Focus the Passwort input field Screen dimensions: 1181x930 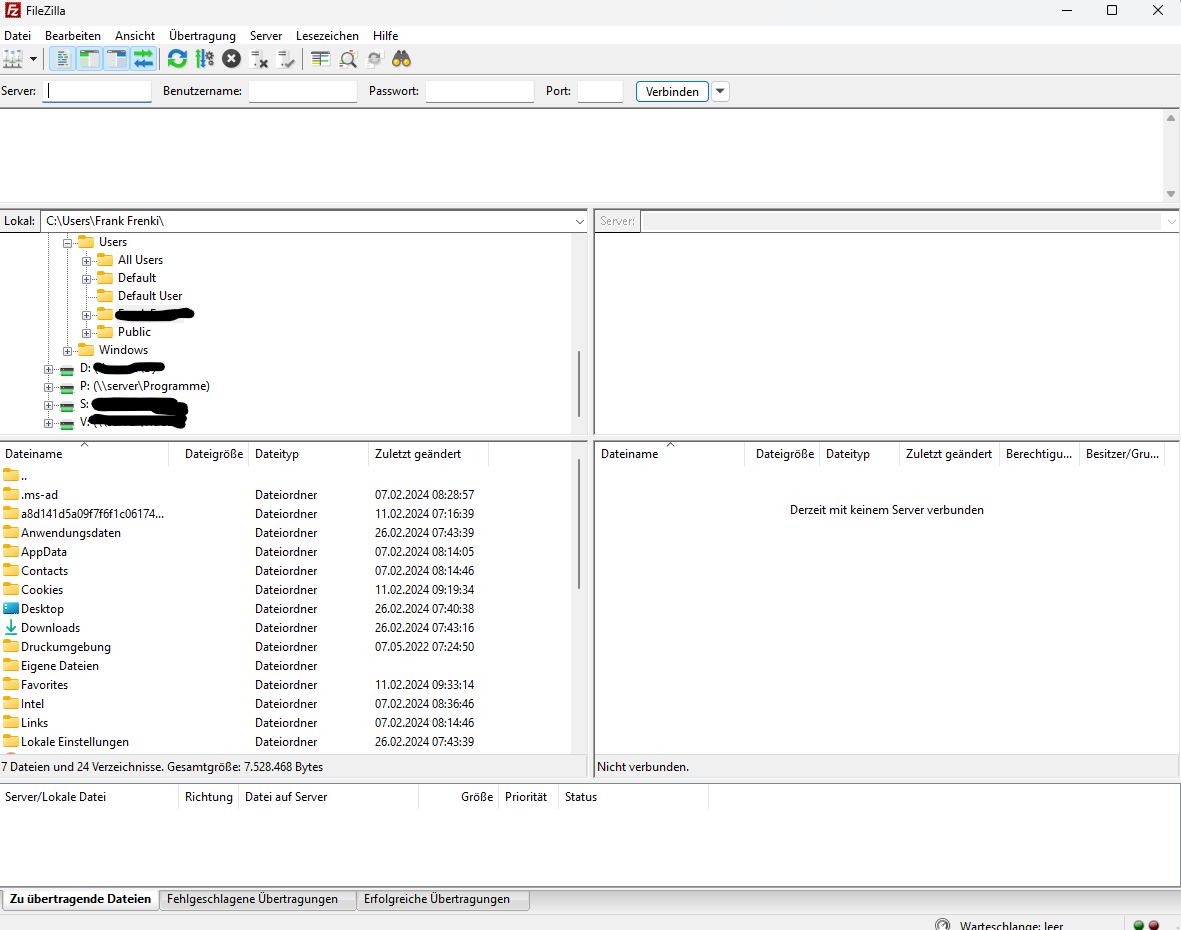click(x=480, y=91)
